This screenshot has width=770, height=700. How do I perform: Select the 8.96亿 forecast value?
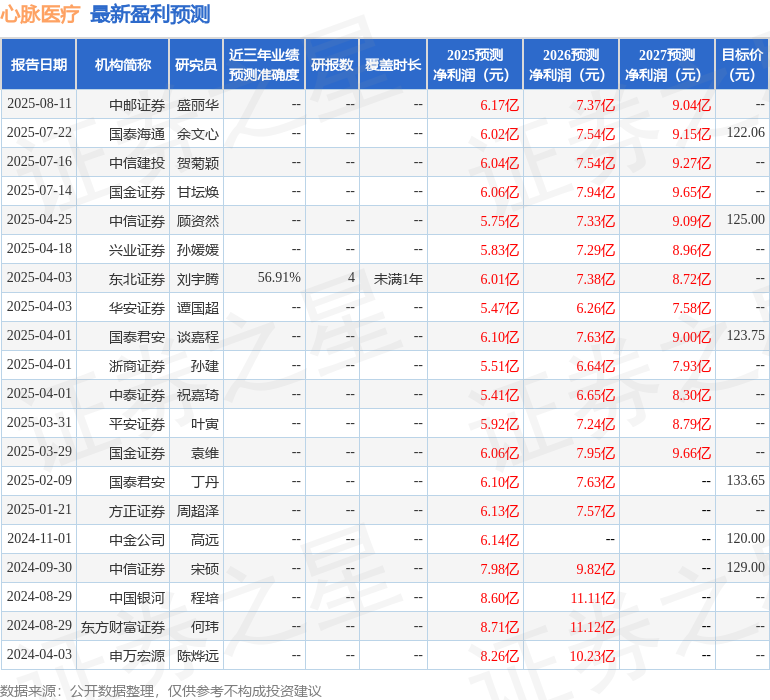[691, 250]
